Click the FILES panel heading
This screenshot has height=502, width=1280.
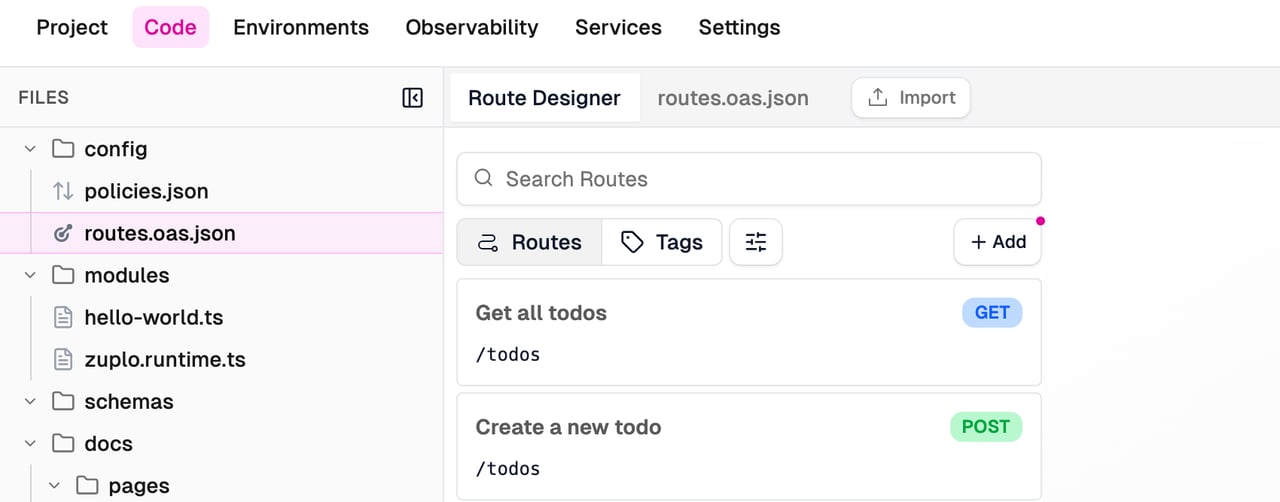(44, 97)
